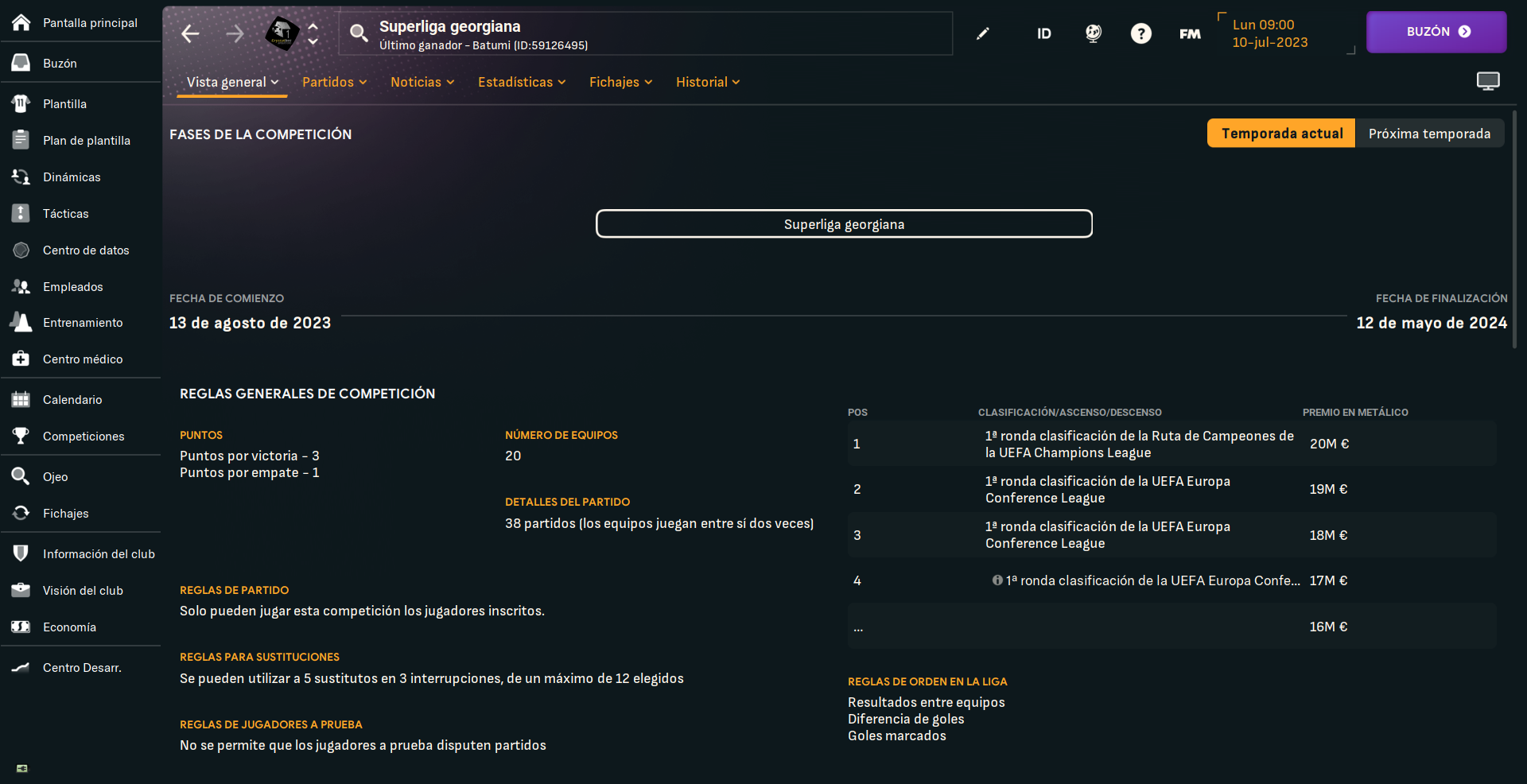Open the Empleados staff icon
Image resolution: width=1527 pixels, height=784 pixels.
point(21,286)
